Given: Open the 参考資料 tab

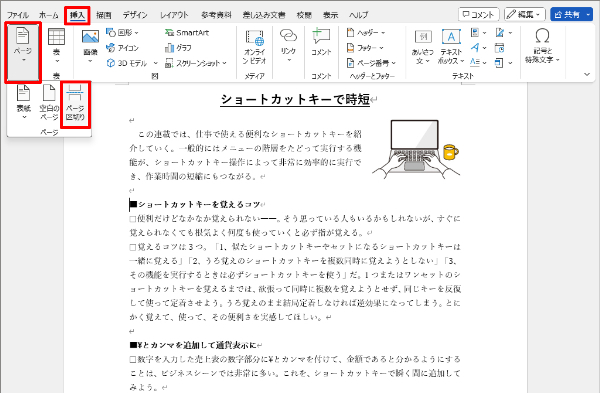Looking at the screenshot, I should pos(216,15).
